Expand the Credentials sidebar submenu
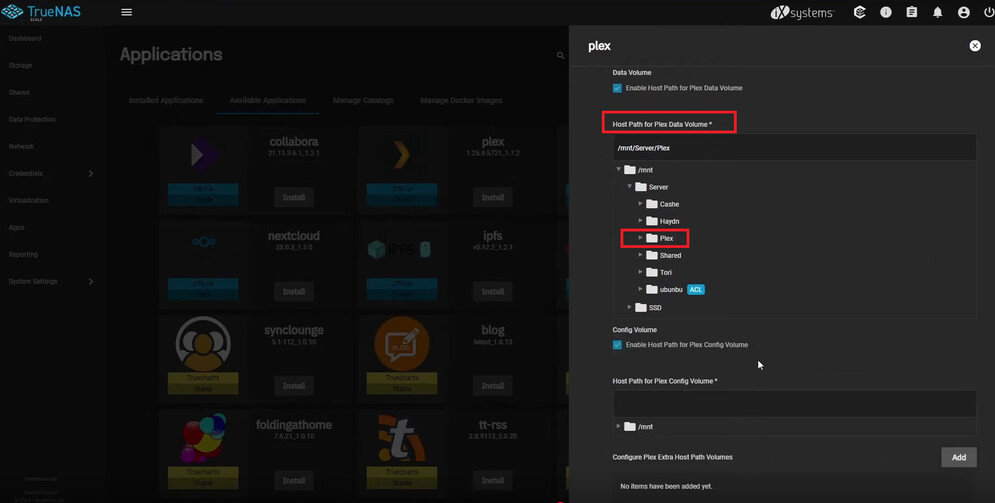 click(x=90, y=173)
